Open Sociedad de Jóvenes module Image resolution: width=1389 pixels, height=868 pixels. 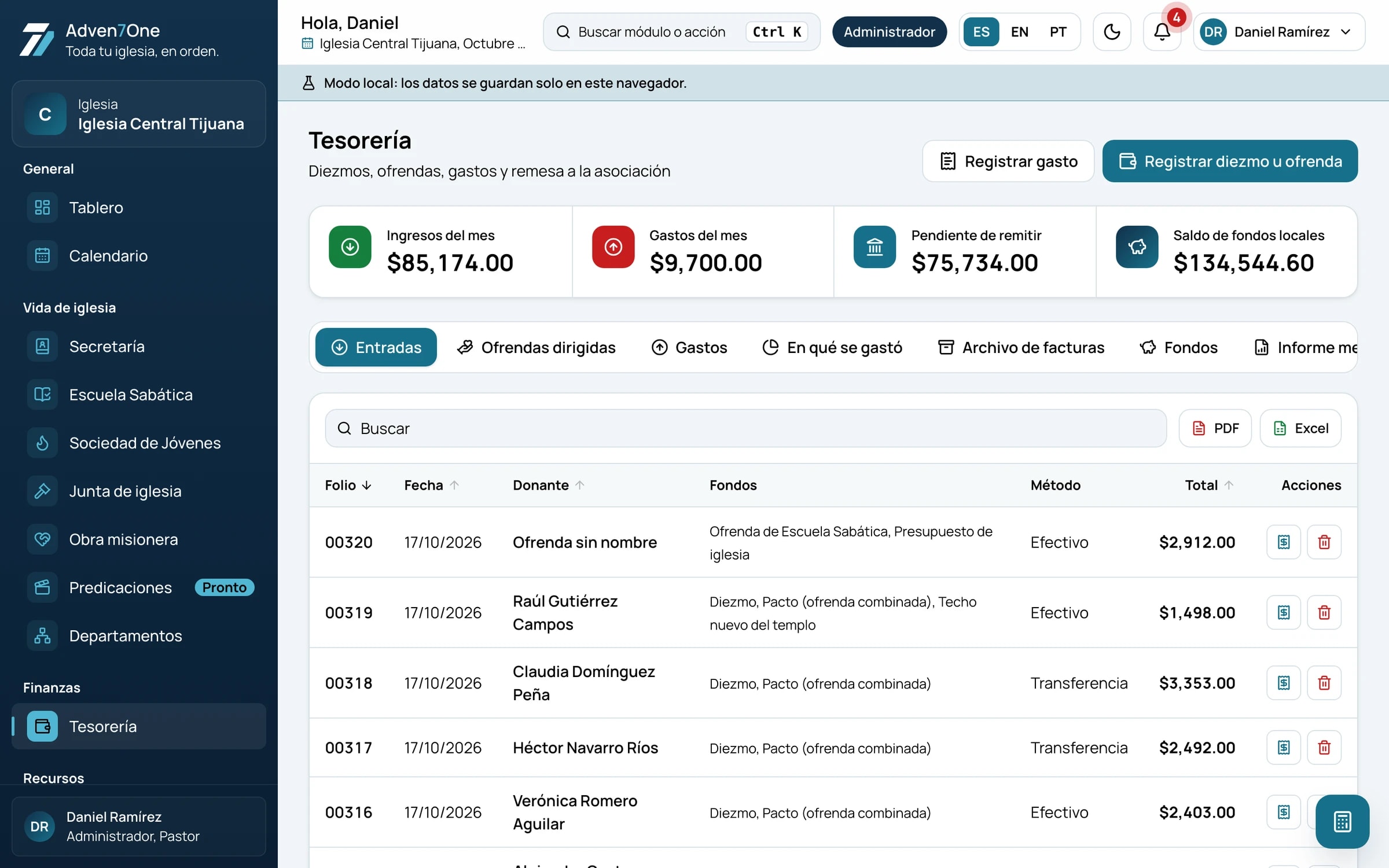[x=139, y=443]
